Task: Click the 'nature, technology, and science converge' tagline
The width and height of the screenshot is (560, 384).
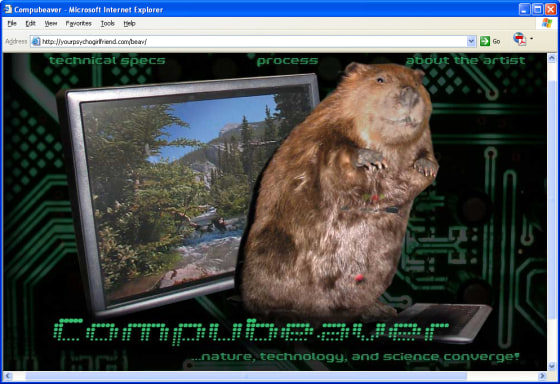Action: coord(355,356)
